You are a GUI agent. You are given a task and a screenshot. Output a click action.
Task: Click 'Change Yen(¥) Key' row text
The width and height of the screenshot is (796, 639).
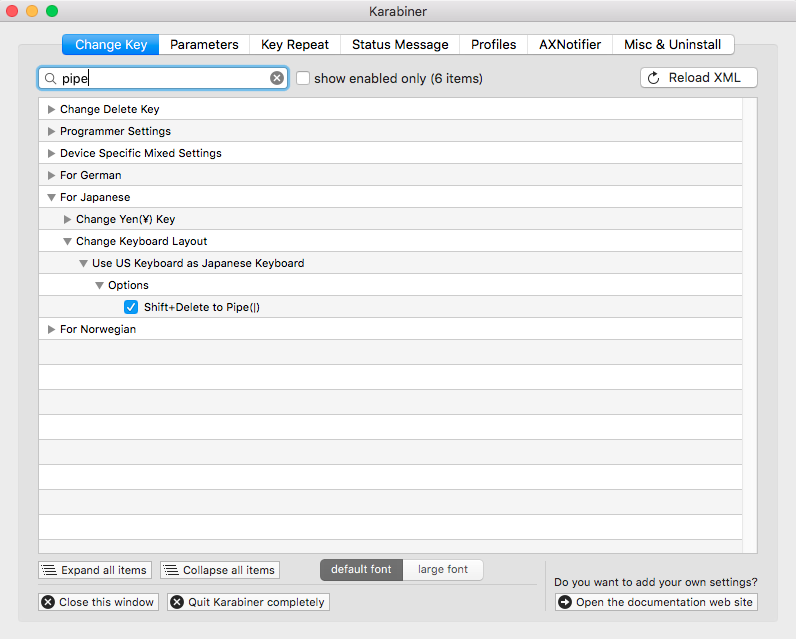coord(125,219)
